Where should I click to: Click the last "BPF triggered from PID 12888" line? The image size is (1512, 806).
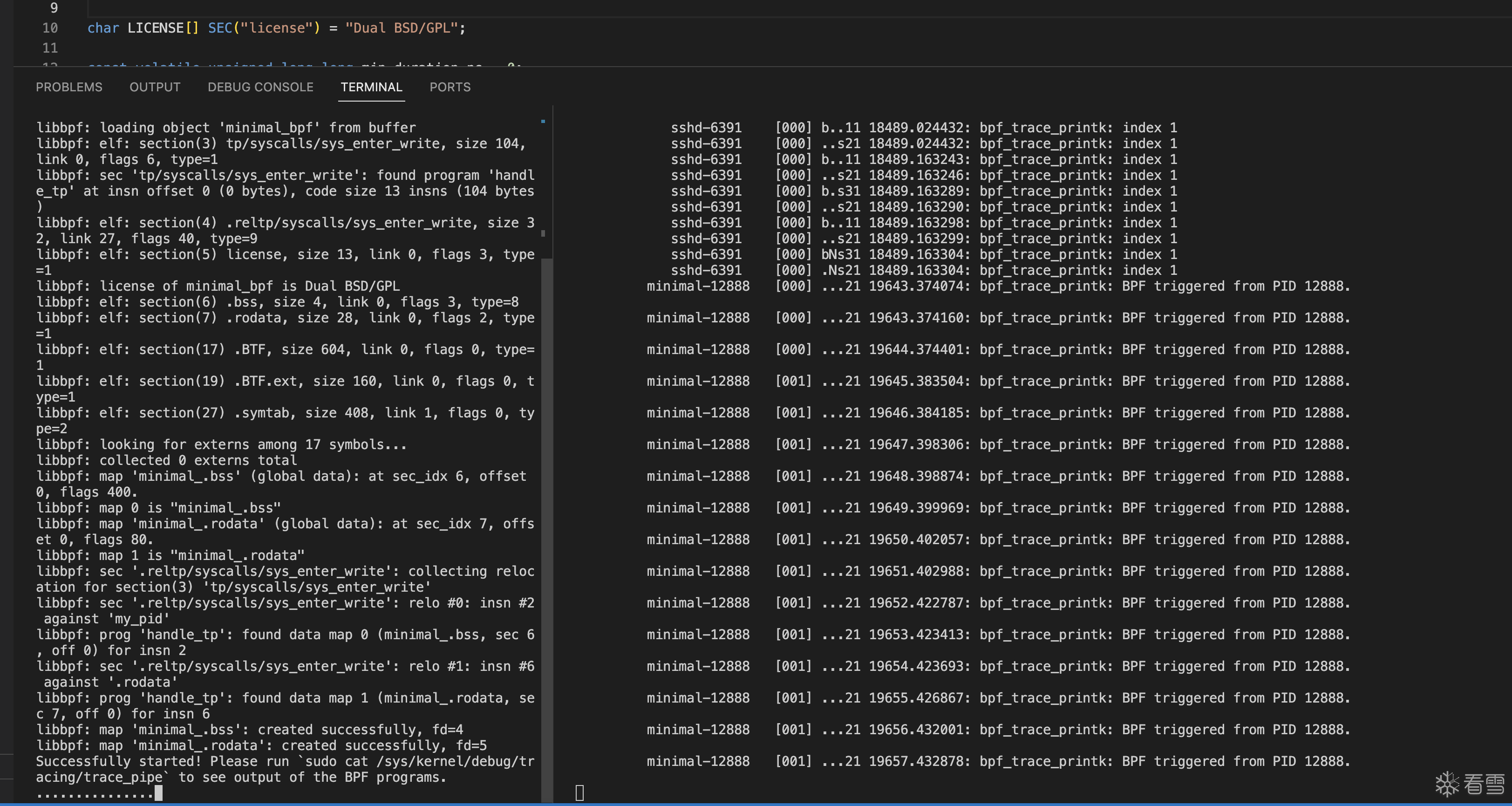click(x=998, y=761)
